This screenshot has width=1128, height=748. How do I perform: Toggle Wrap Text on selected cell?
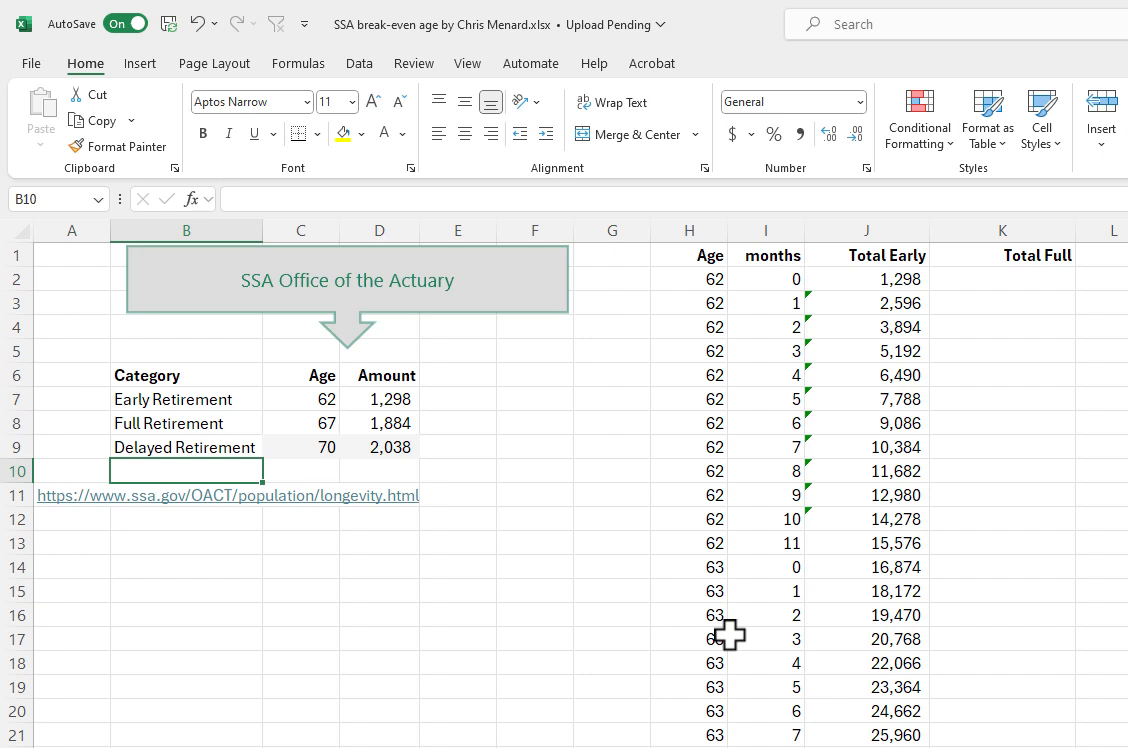tap(611, 102)
